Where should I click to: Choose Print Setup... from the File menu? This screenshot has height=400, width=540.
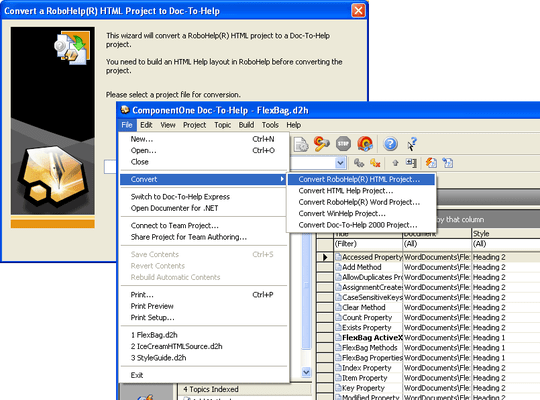[203, 317]
